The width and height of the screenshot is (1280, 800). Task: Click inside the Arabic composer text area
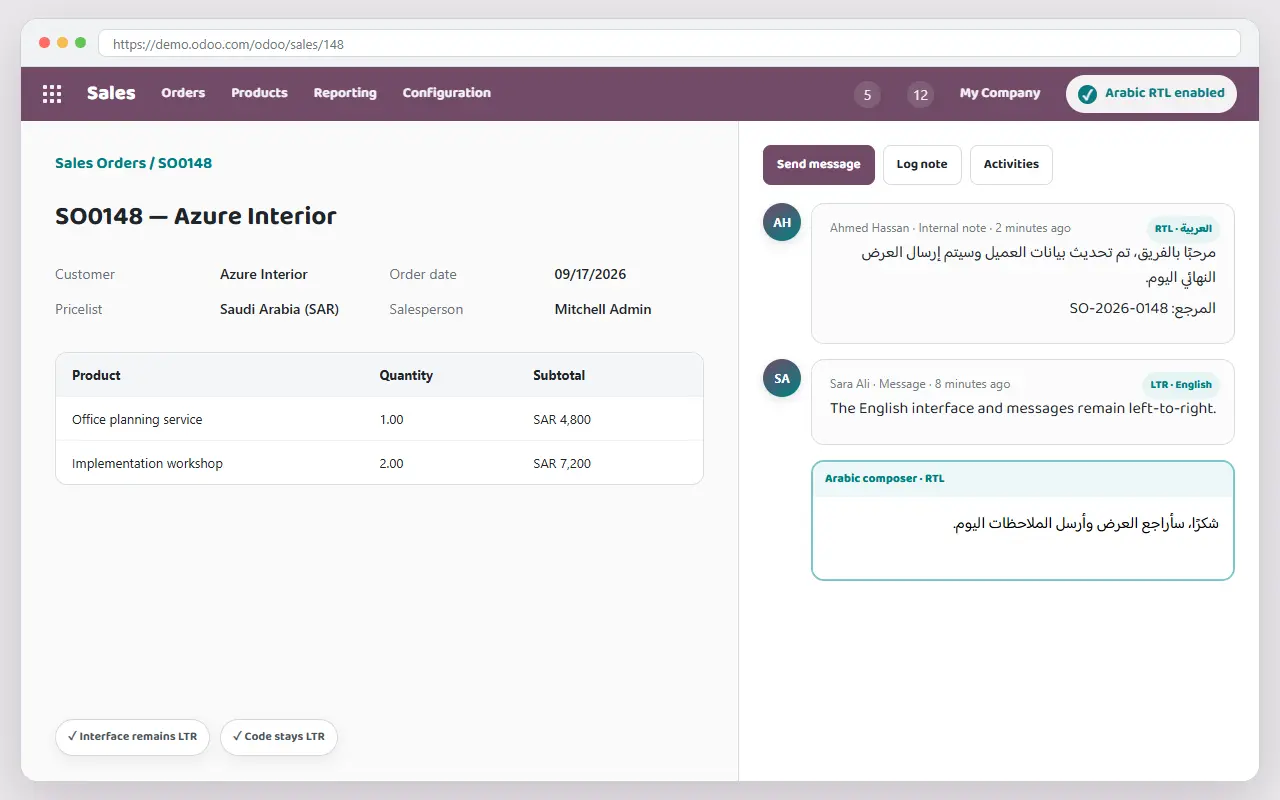click(1023, 537)
